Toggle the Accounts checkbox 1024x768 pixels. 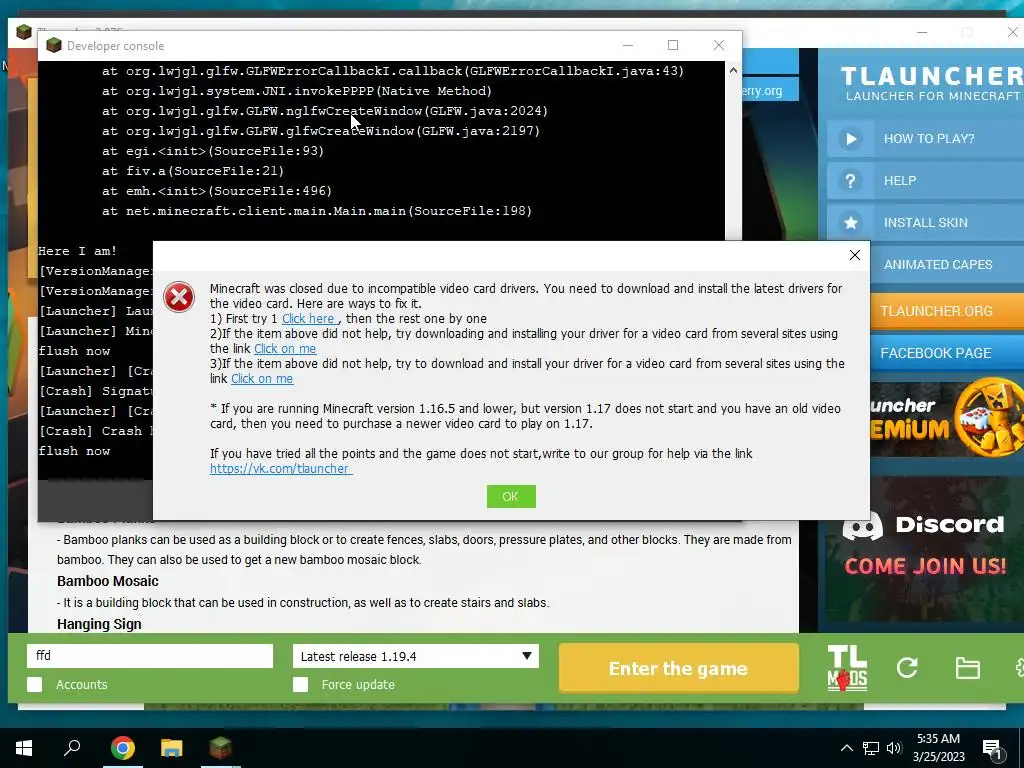pyautogui.click(x=35, y=684)
